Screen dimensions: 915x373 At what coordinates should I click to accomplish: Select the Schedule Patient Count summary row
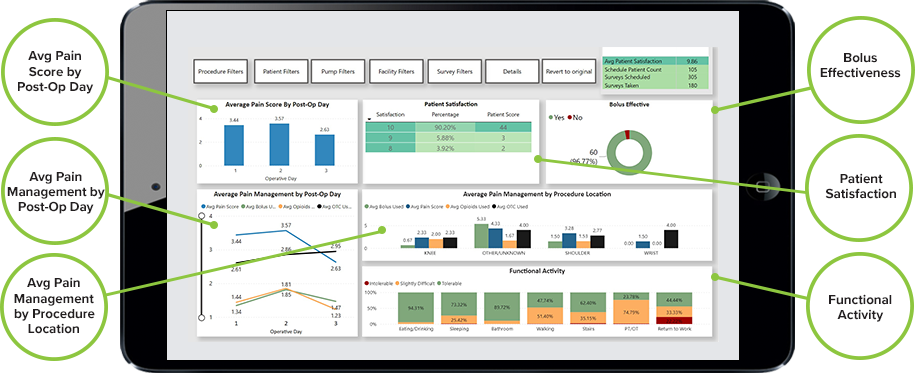click(x=655, y=69)
